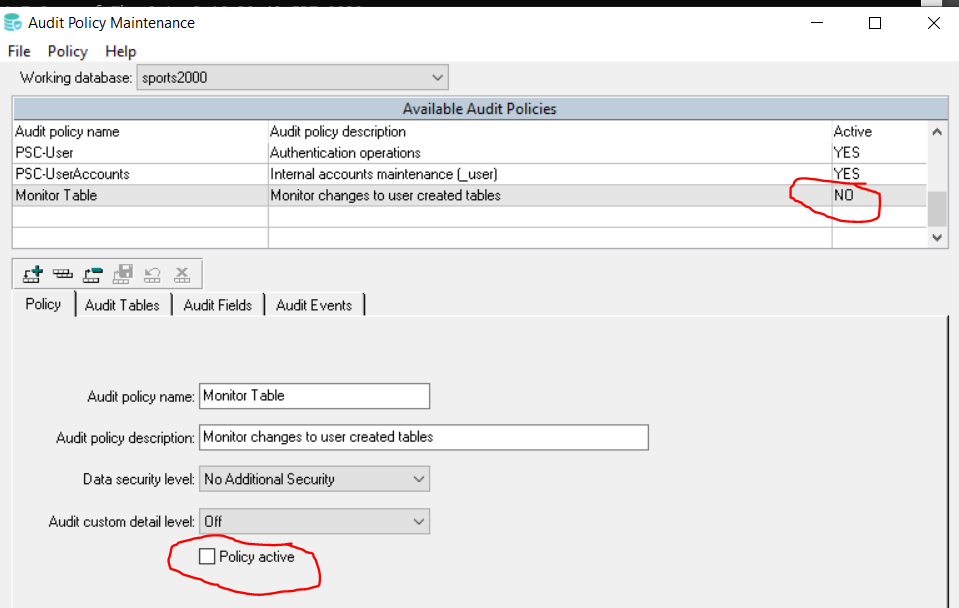The width and height of the screenshot is (959, 608).
Task: Open the Audit custom detail level dropdown
Action: (x=314, y=521)
